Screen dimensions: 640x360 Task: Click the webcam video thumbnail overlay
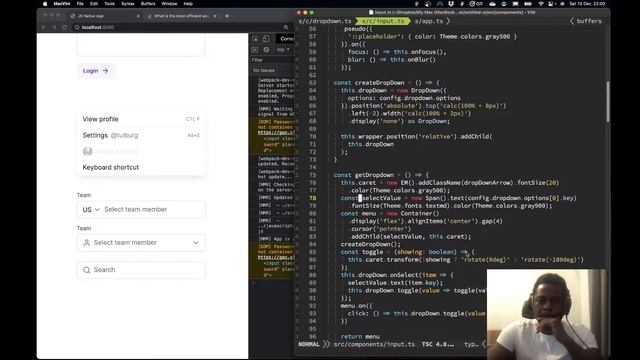(546, 314)
